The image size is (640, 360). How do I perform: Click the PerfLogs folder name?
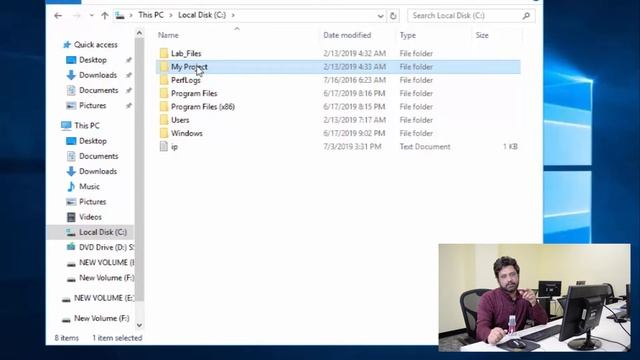(x=186, y=80)
